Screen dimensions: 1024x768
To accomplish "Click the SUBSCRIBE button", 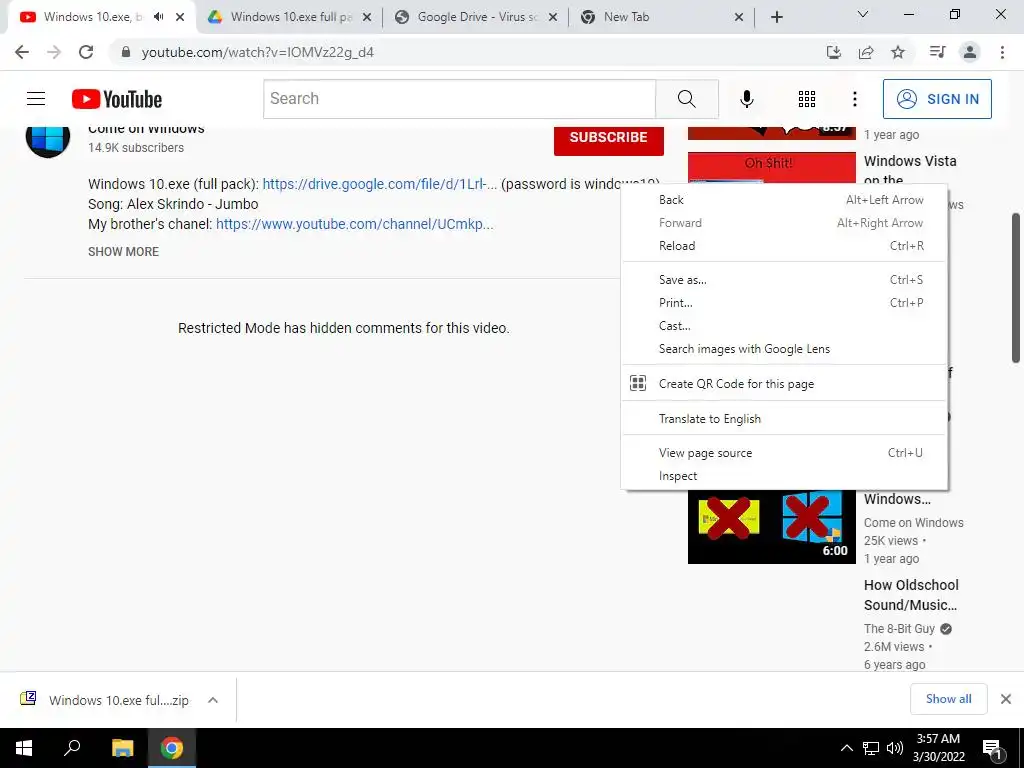I will click(x=609, y=139).
